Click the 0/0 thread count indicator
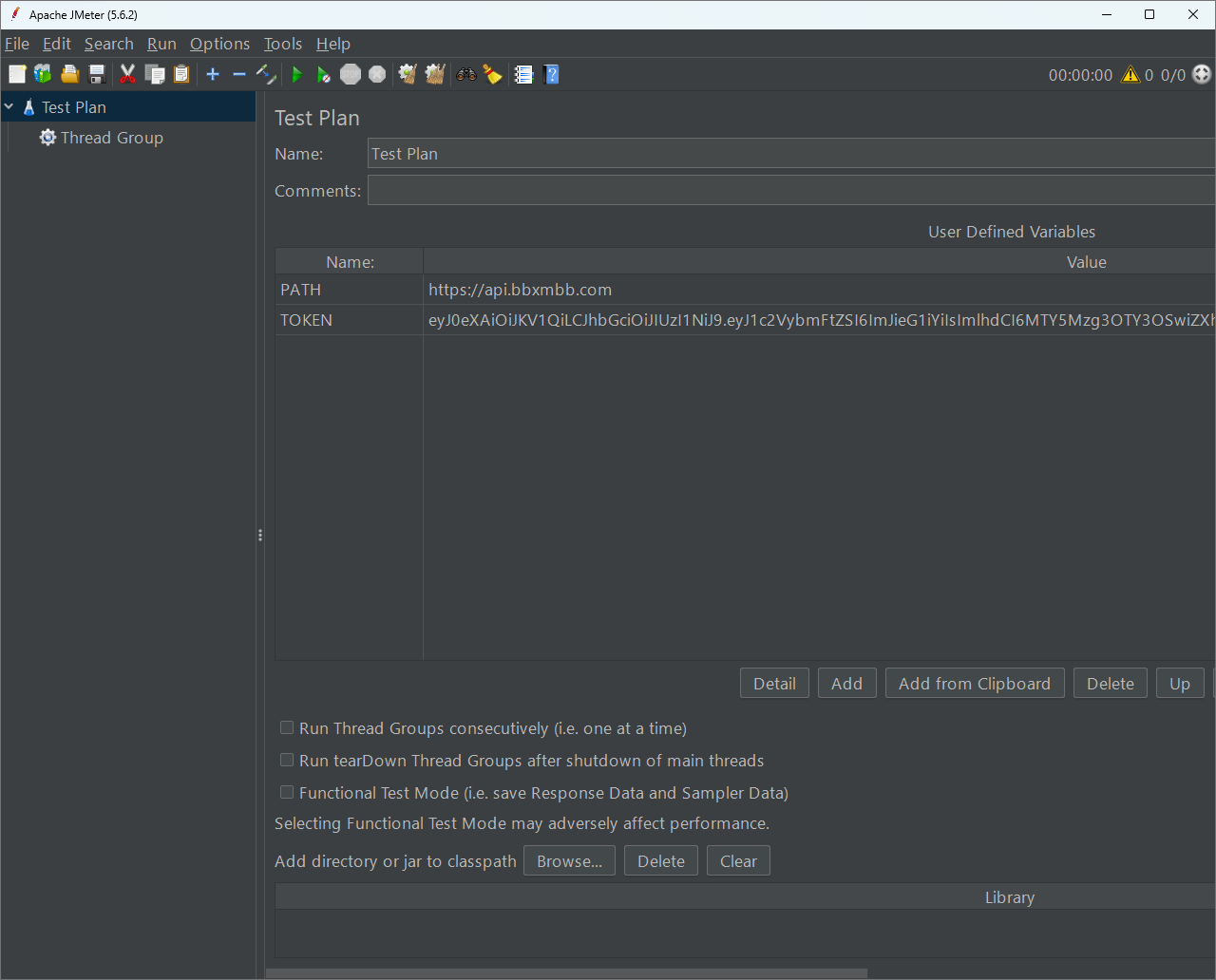1216x980 pixels. [x=1173, y=75]
